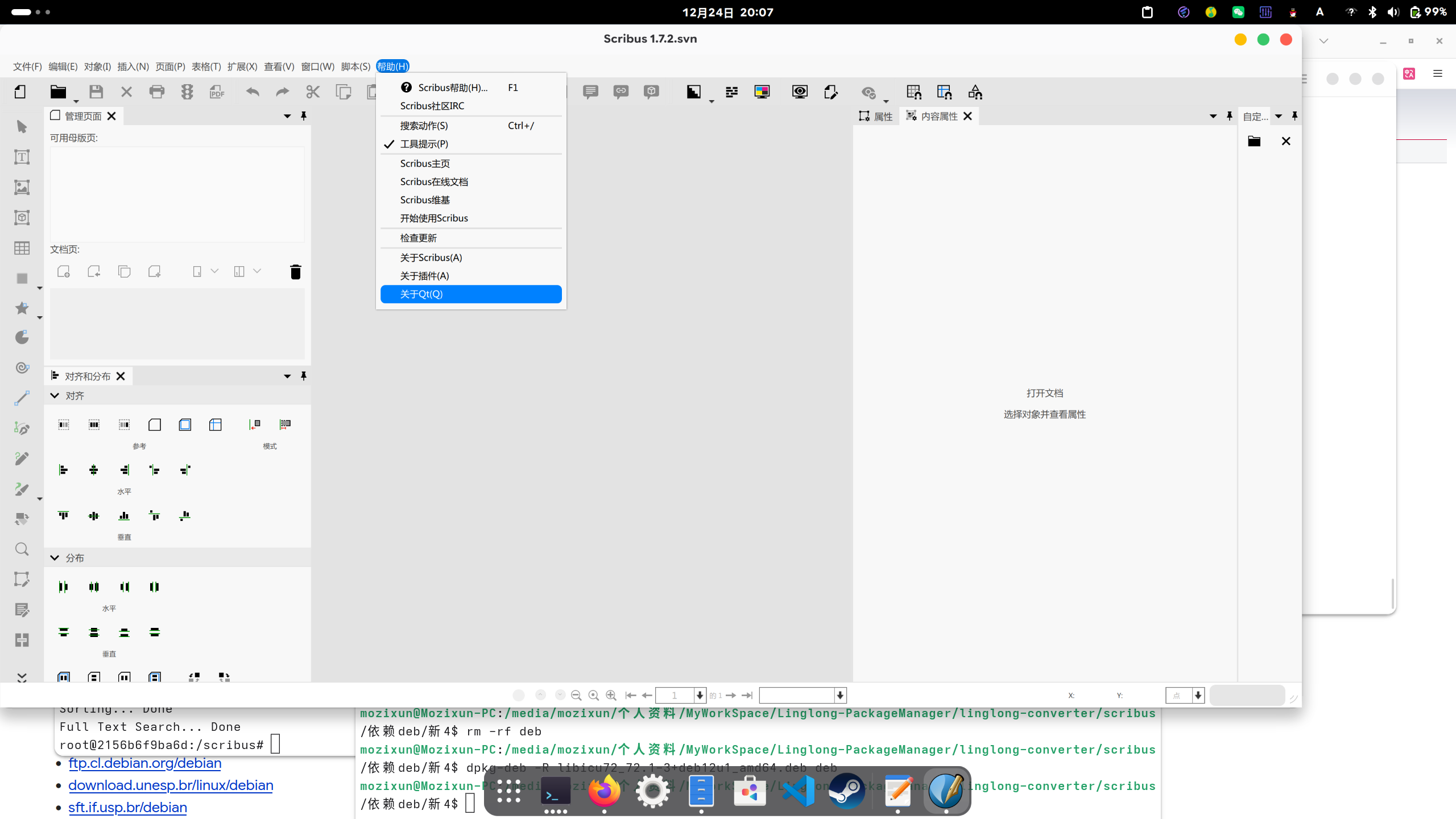Image resolution: width=1456 pixels, height=819 pixels.
Task: Click the zoom in magnifier in status bar
Action: click(x=611, y=695)
